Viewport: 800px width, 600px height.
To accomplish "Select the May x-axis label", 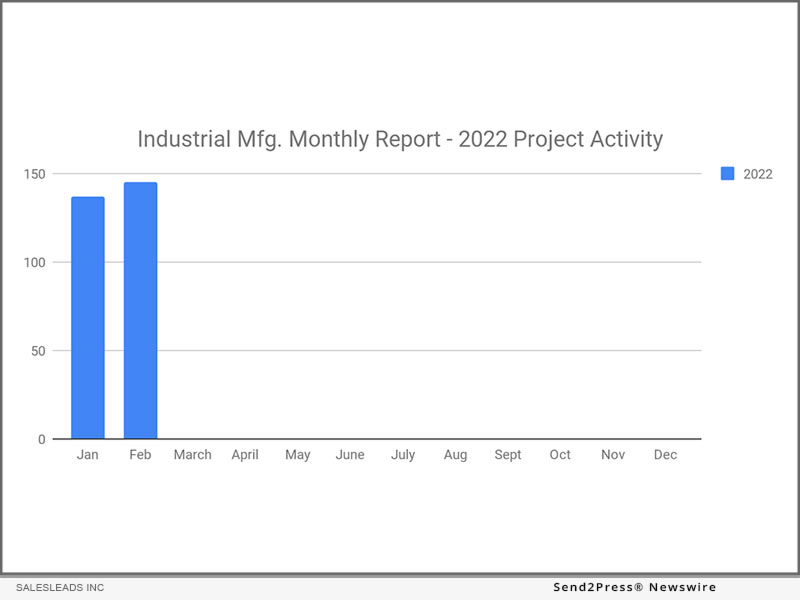I will click(x=297, y=455).
